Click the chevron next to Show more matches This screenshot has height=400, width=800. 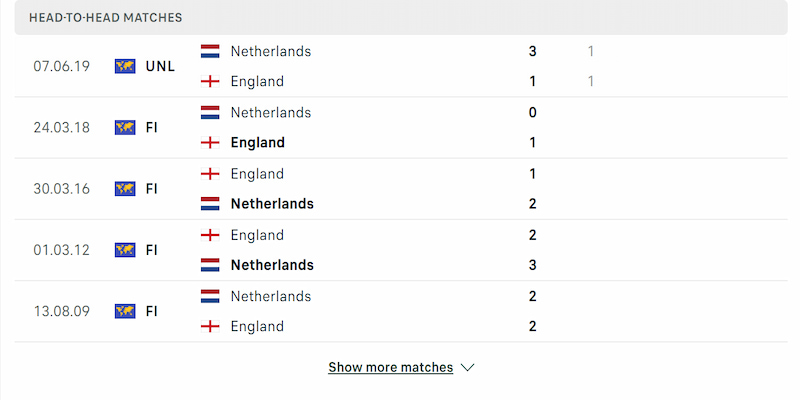tap(467, 367)
